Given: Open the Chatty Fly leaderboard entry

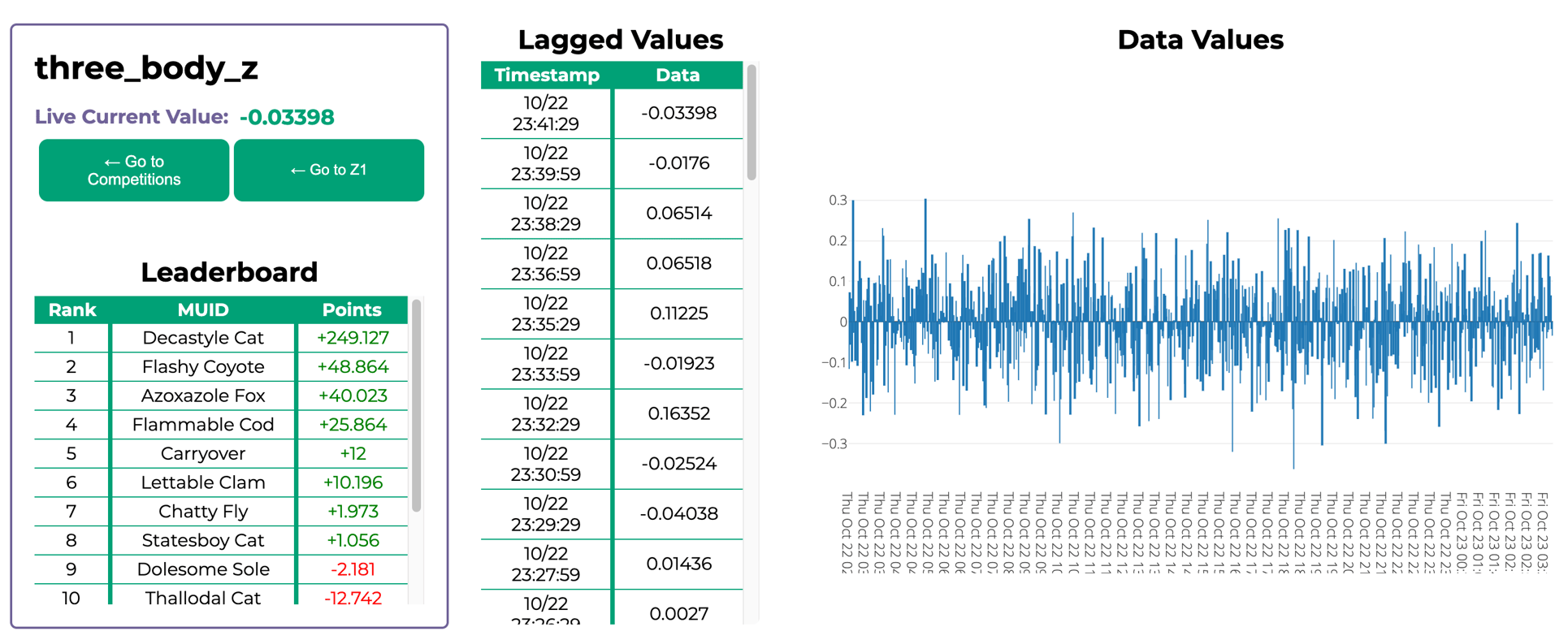Looking at the screenshot, I should (202, 512).
